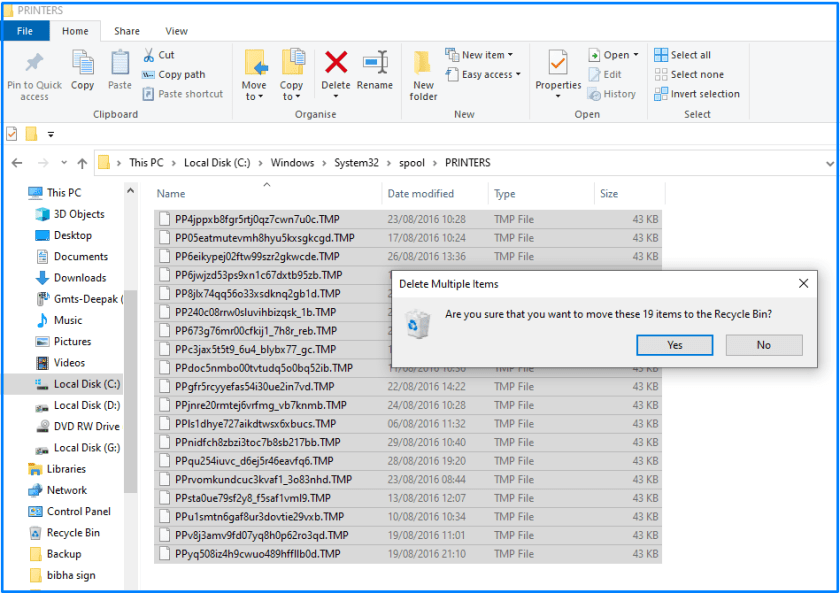Viewport: 840px width, 593px height.
Task: Open Recycle Bin in navigation pane
Action: (64, 532)
